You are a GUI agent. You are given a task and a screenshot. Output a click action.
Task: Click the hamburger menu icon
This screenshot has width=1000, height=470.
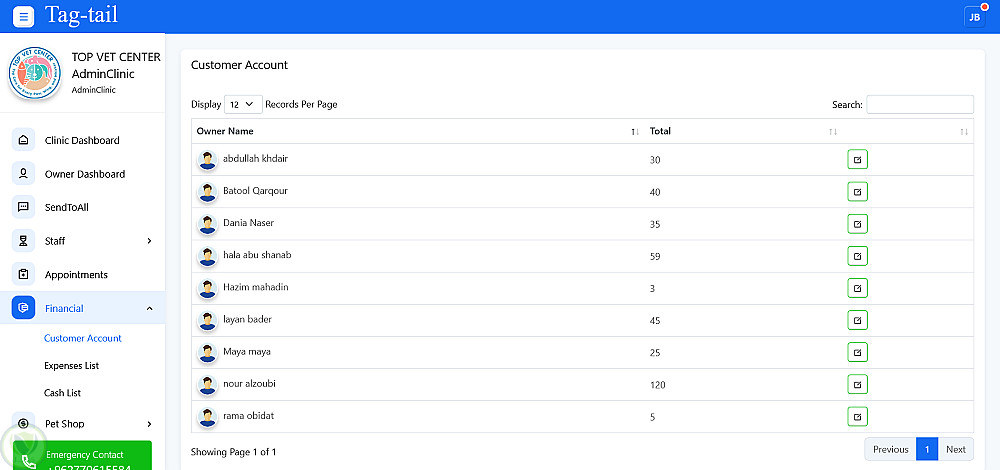23,17
